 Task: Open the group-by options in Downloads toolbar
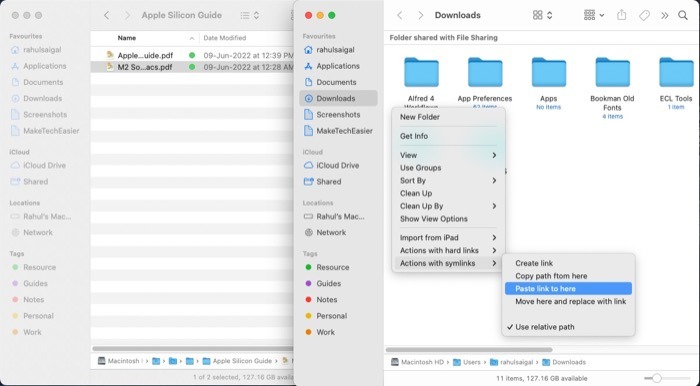click(x=594, y=15)
